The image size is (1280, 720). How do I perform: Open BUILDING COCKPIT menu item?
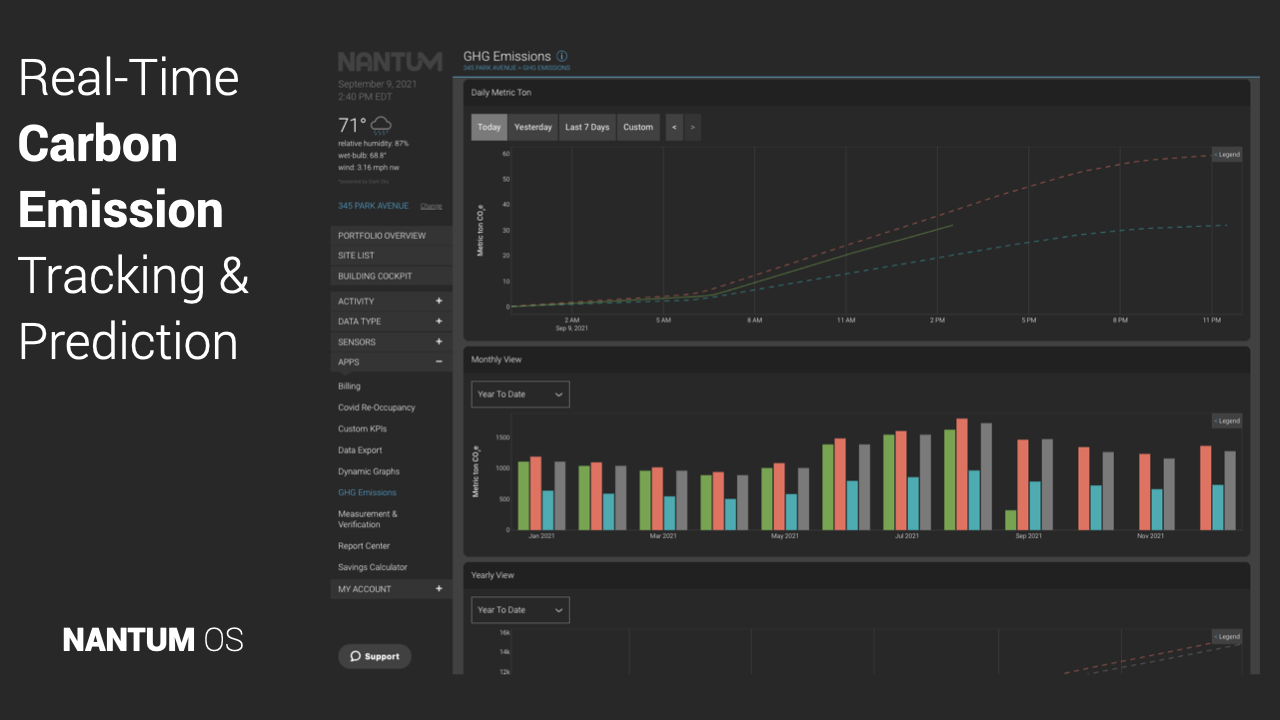[391, 276]
